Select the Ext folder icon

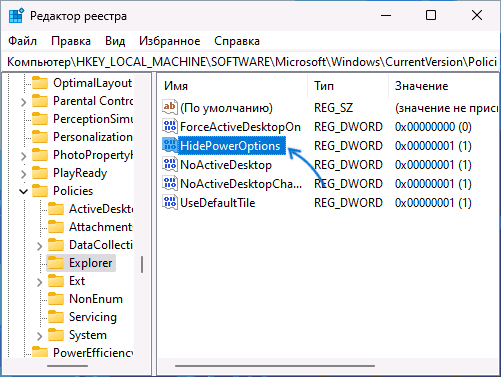[56, 281]
